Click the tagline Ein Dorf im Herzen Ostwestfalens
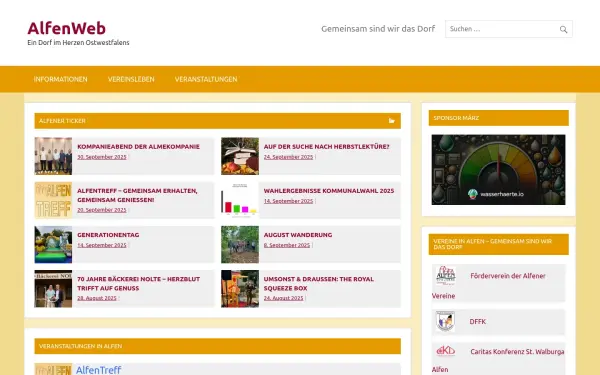The height and width of the screenshot is (375, 600). (x=78, y=42)
